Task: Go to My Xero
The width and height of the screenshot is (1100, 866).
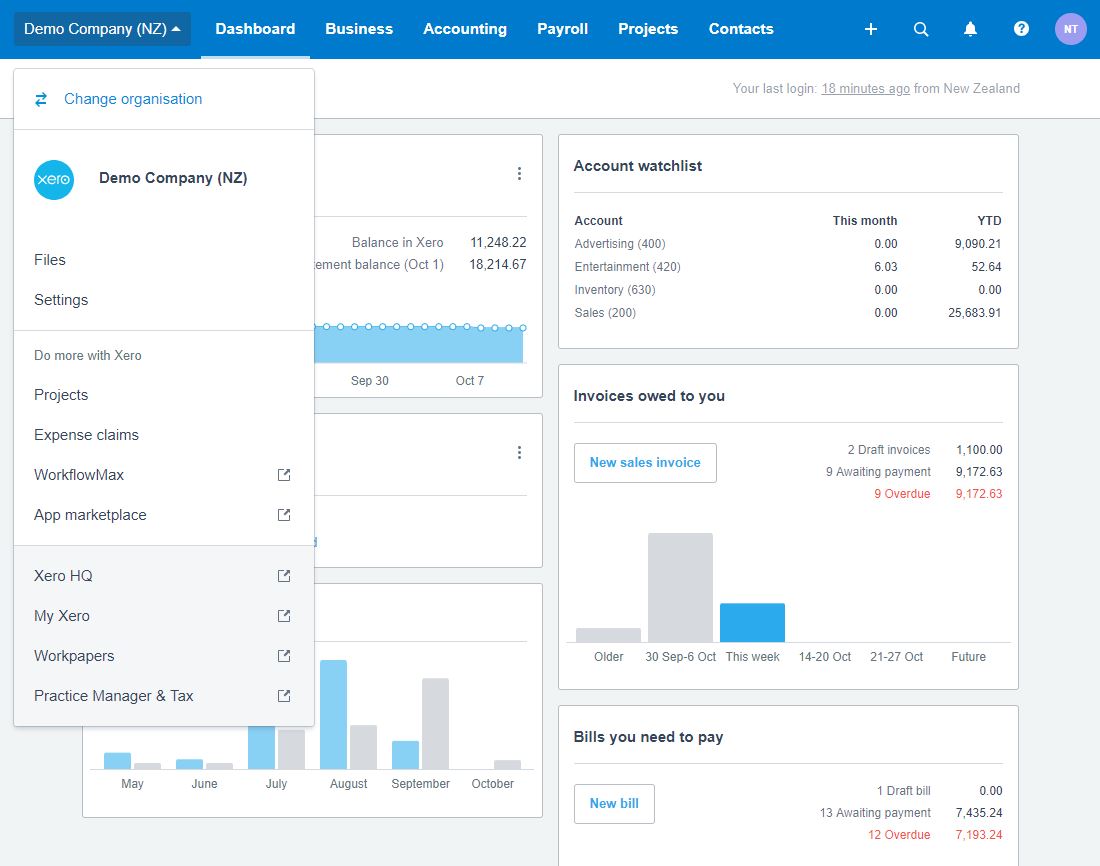Action: [x=163, y=616]
